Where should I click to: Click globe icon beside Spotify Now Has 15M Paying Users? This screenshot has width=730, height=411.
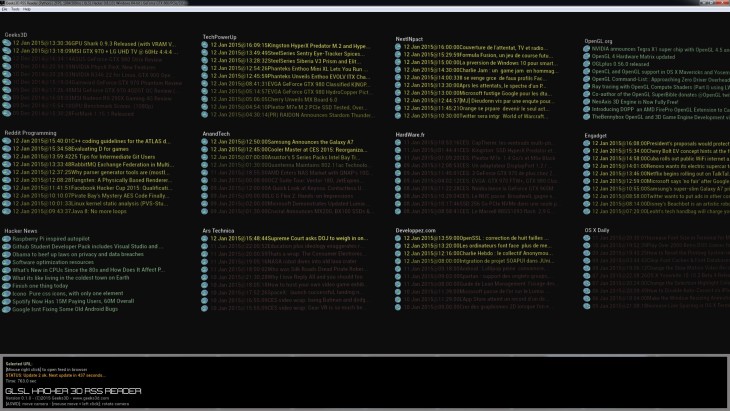point(7,301)
